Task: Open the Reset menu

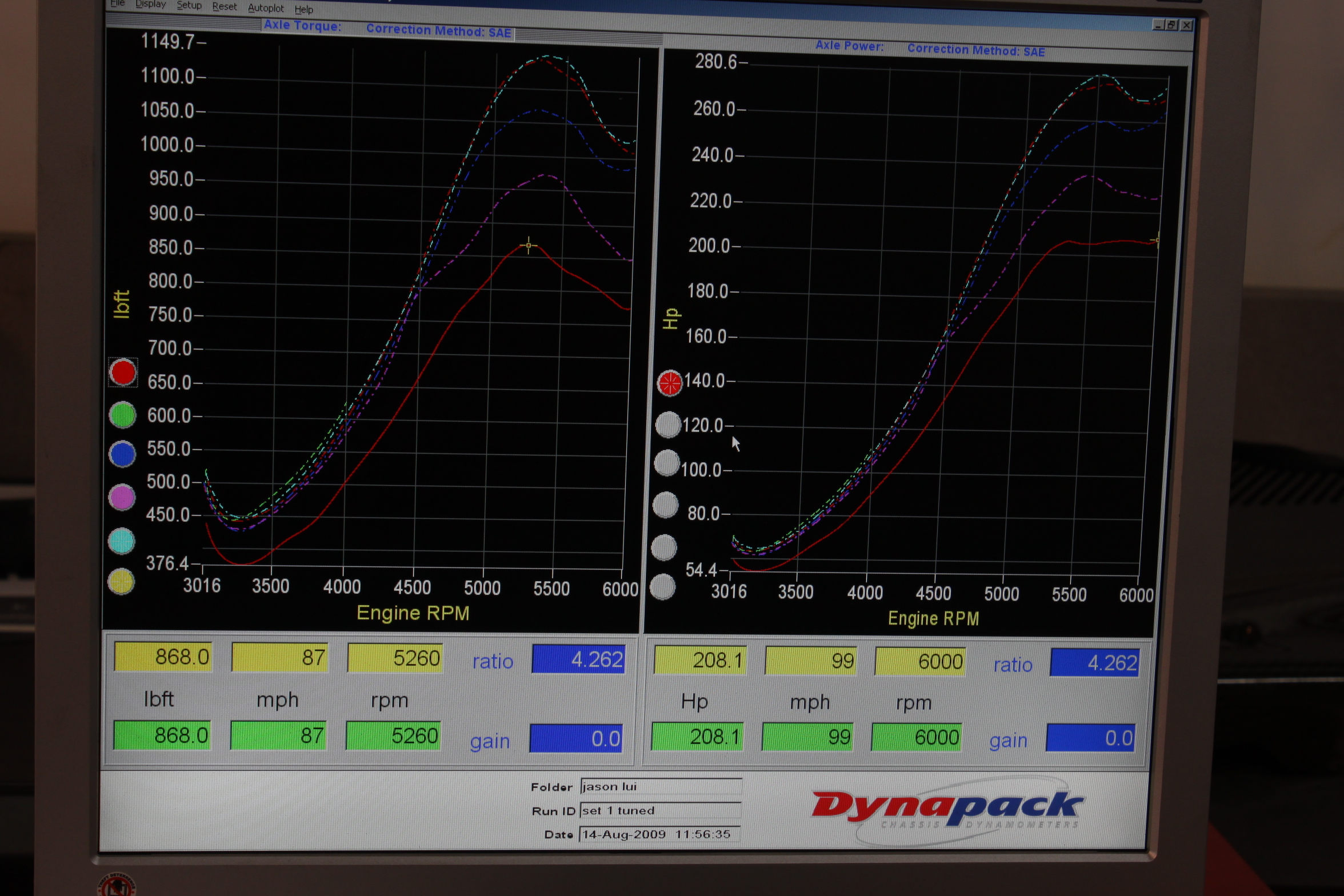Action: coord(224,6)
